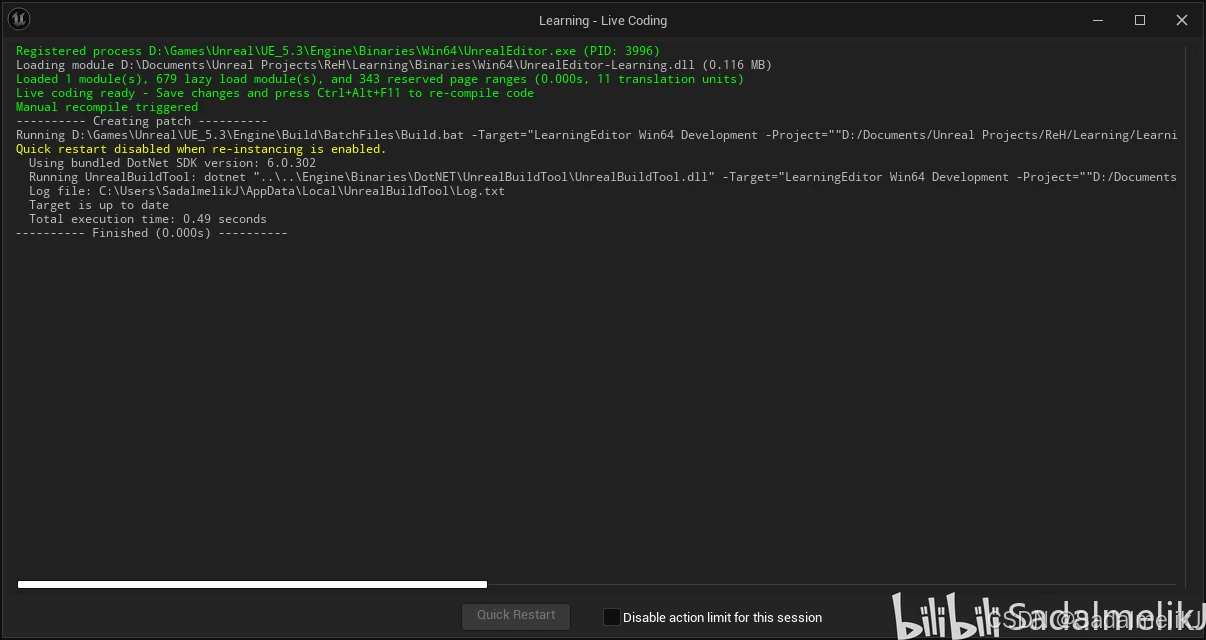Screen dimensions: 1206x640
Task: Click the Quick Restart button
Action: click(x=516, y=616)
